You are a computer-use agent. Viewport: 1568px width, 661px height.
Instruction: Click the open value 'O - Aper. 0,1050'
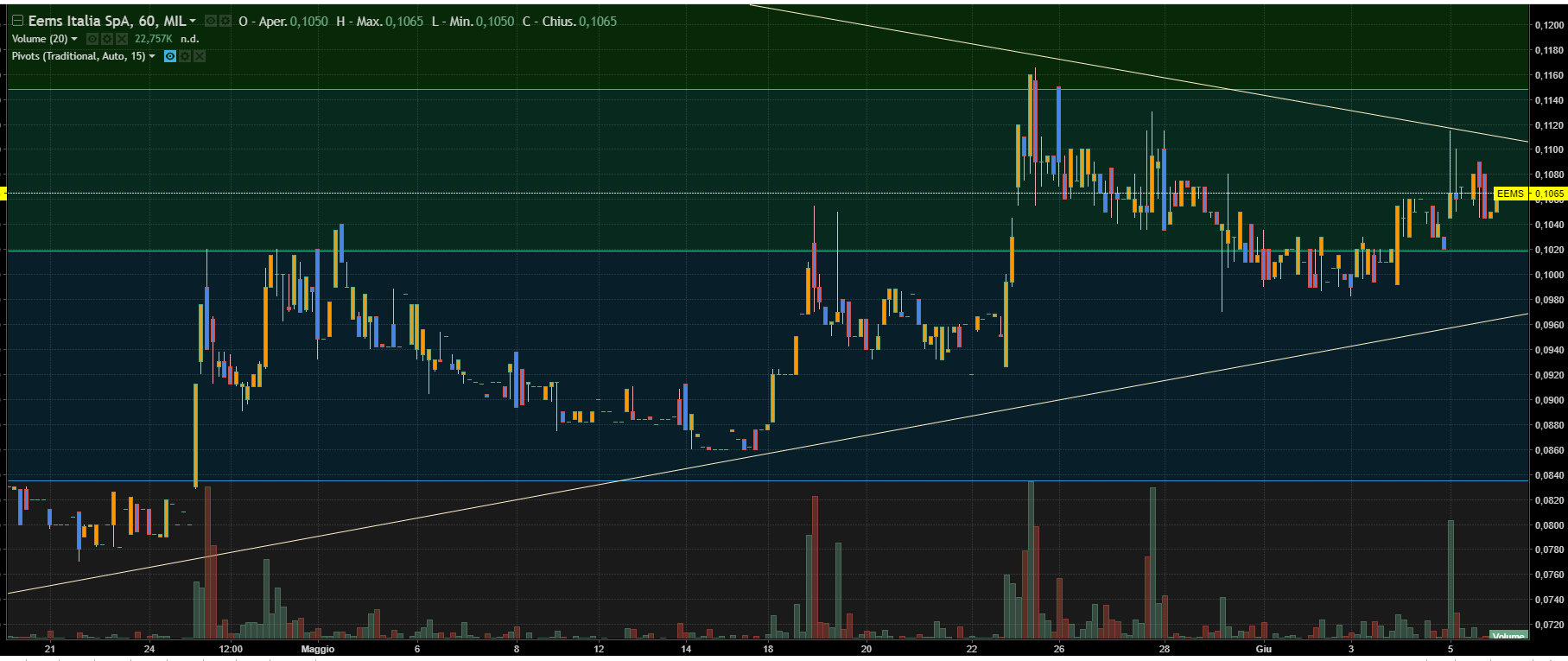(x=283, y=21)
